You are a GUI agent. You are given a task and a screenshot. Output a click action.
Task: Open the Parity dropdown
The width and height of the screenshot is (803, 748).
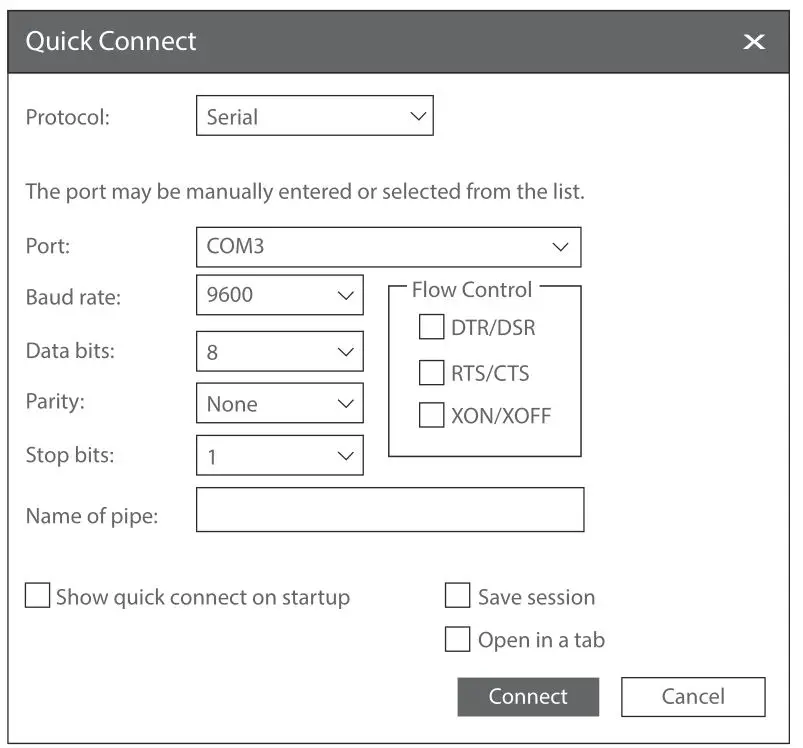point(279,404)
